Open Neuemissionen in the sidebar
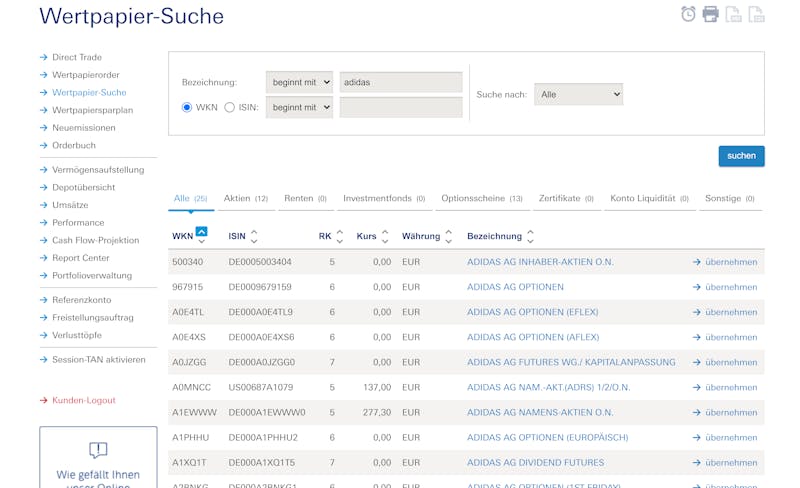 click(x=84, y=128)
